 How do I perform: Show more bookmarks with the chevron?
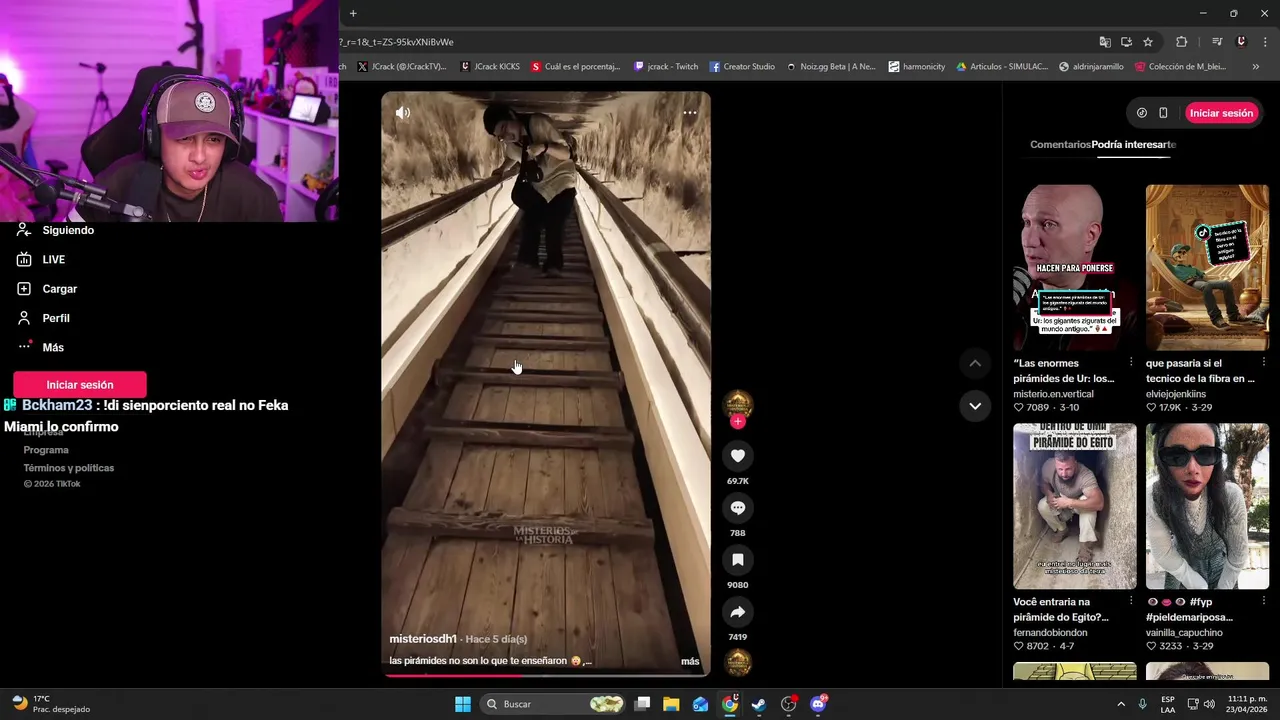click(x=1255, y=67)
